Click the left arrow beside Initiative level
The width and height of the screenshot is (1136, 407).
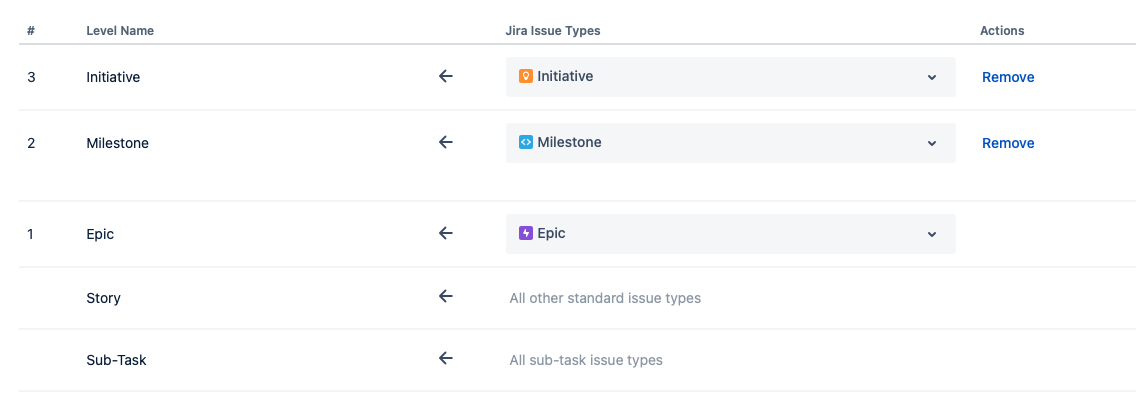(x=446, y=76)
